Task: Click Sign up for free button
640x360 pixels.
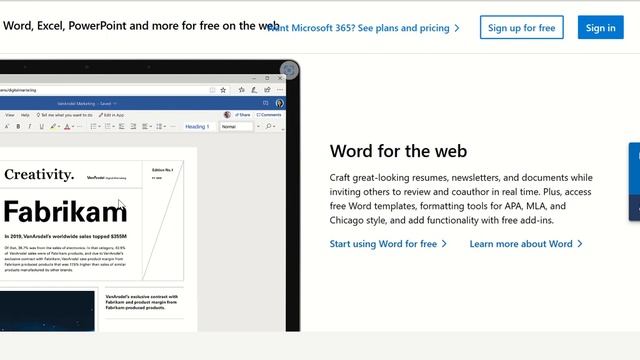Action: click(x=522, y=27)
